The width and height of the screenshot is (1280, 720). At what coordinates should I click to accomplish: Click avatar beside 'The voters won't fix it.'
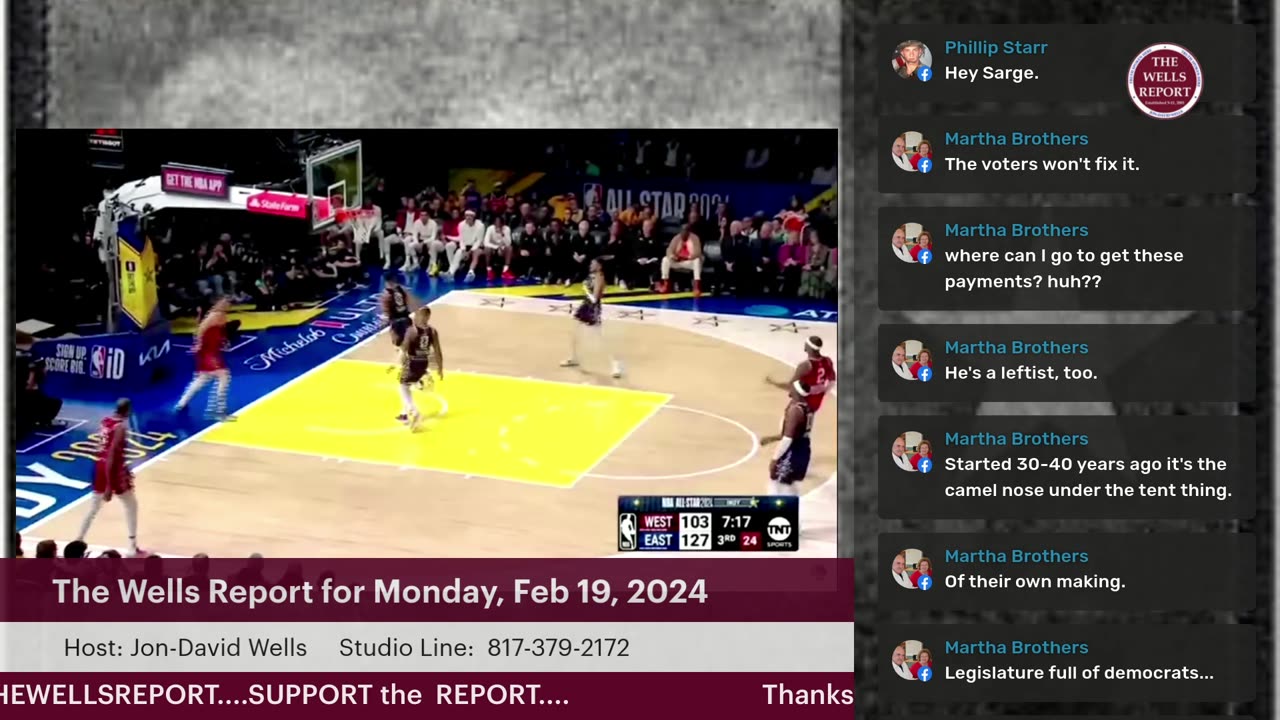pyautogui.click(x=912, y=151)
